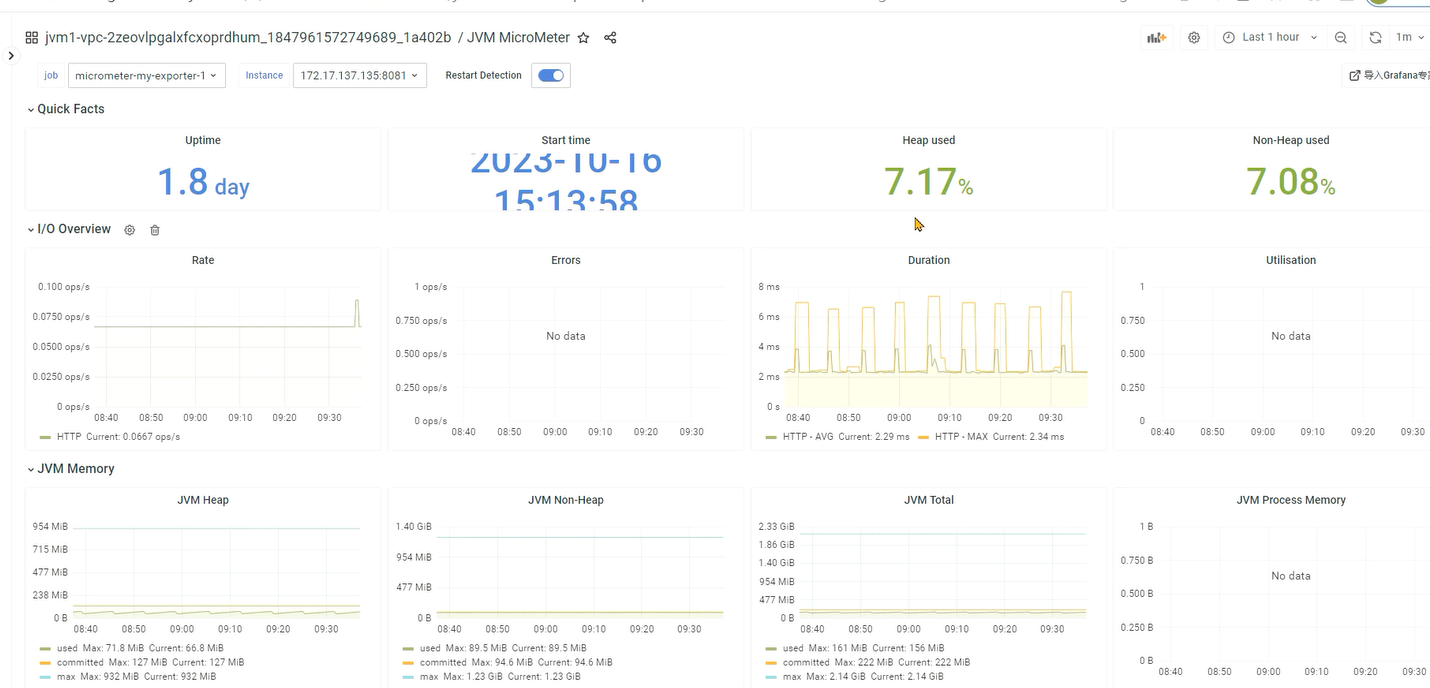The width and height of the screenshot is (1430, 688).
Task: Toggle HTTP - MAX series in Duration legend
Action: pos(959,437)
